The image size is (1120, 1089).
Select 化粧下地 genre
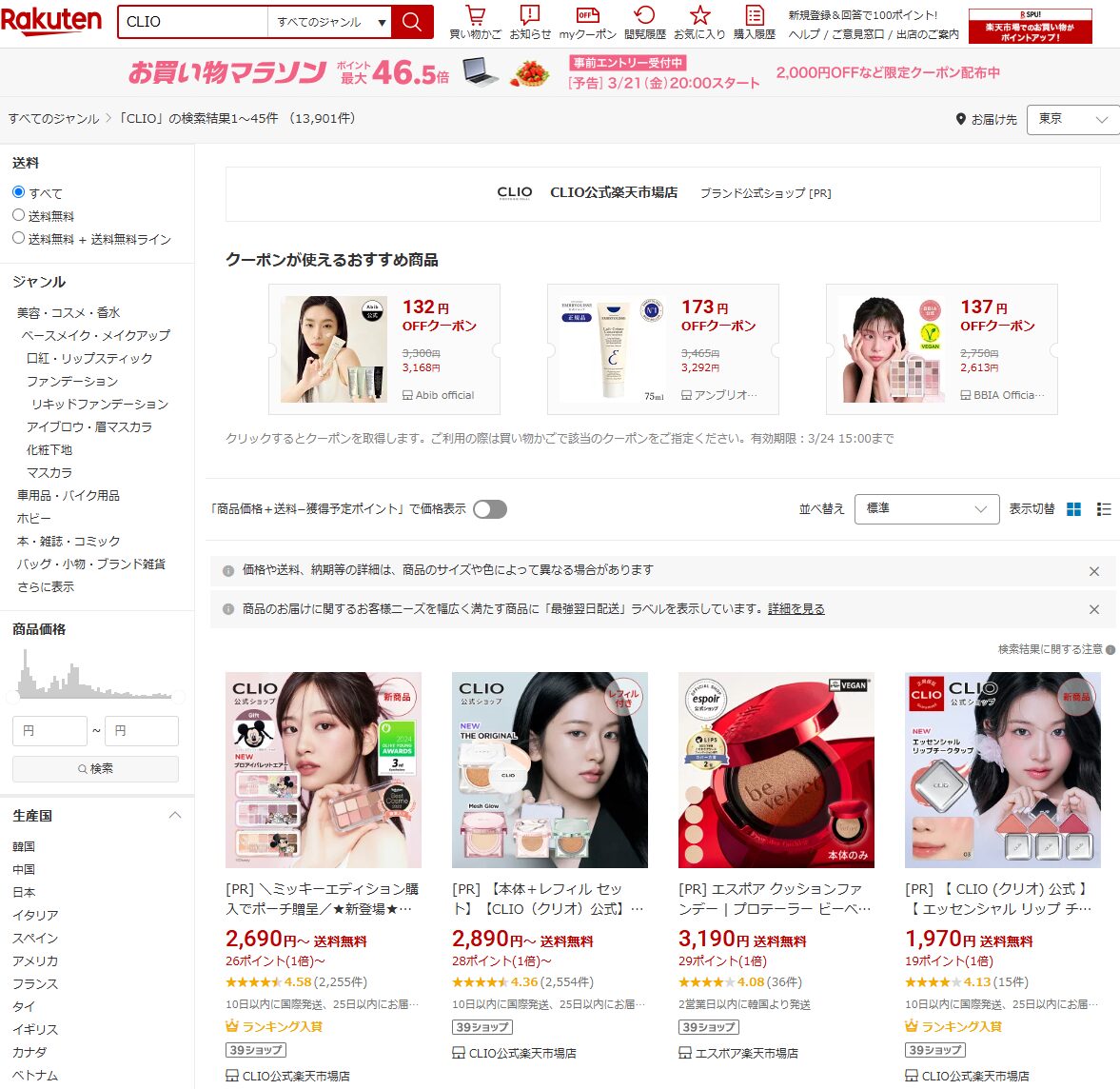[49, 449]
